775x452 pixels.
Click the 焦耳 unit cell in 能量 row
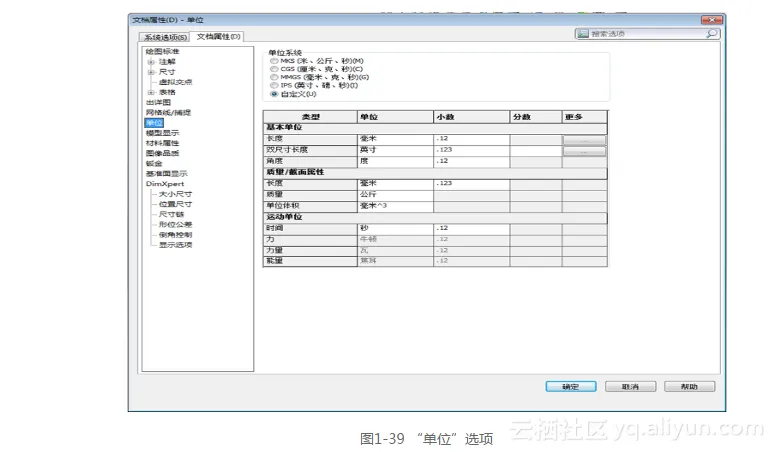(395, 261)
